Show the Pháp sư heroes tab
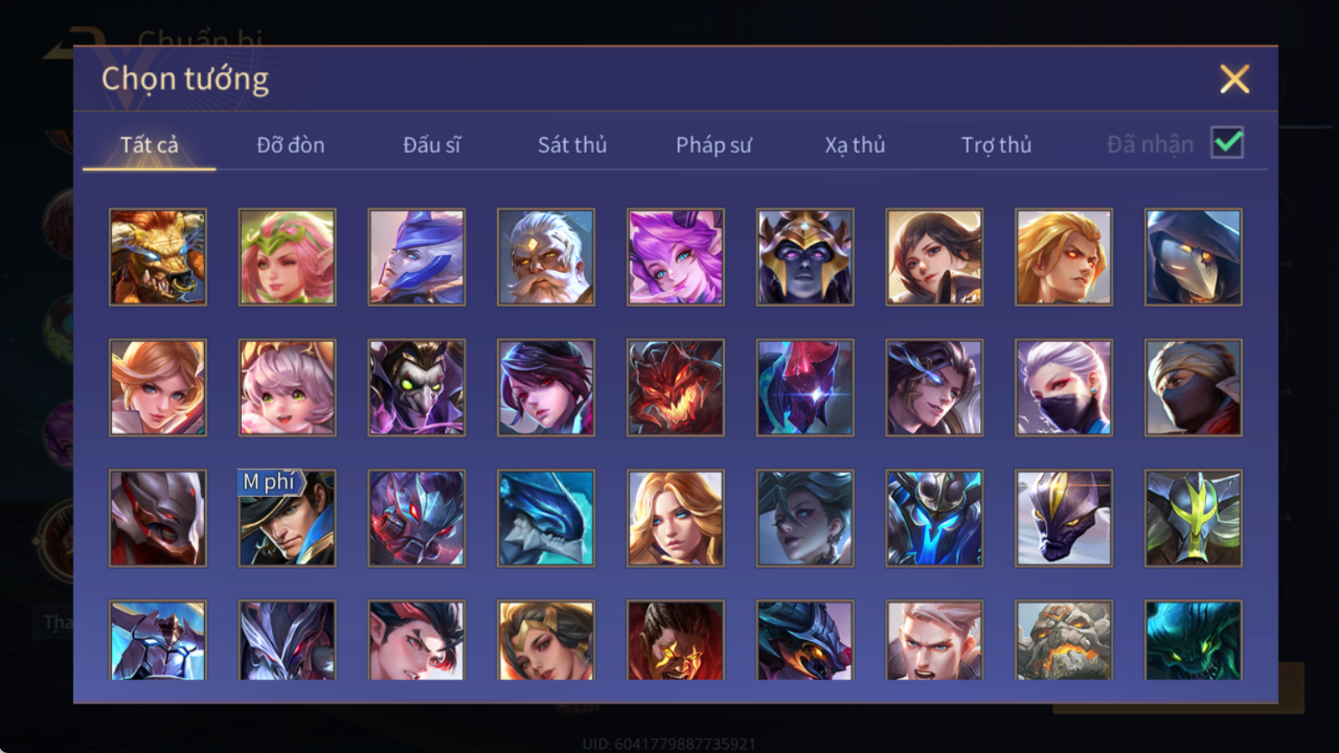The width and height of the screenshot is (1339, 753). click(x=713, y=145)
